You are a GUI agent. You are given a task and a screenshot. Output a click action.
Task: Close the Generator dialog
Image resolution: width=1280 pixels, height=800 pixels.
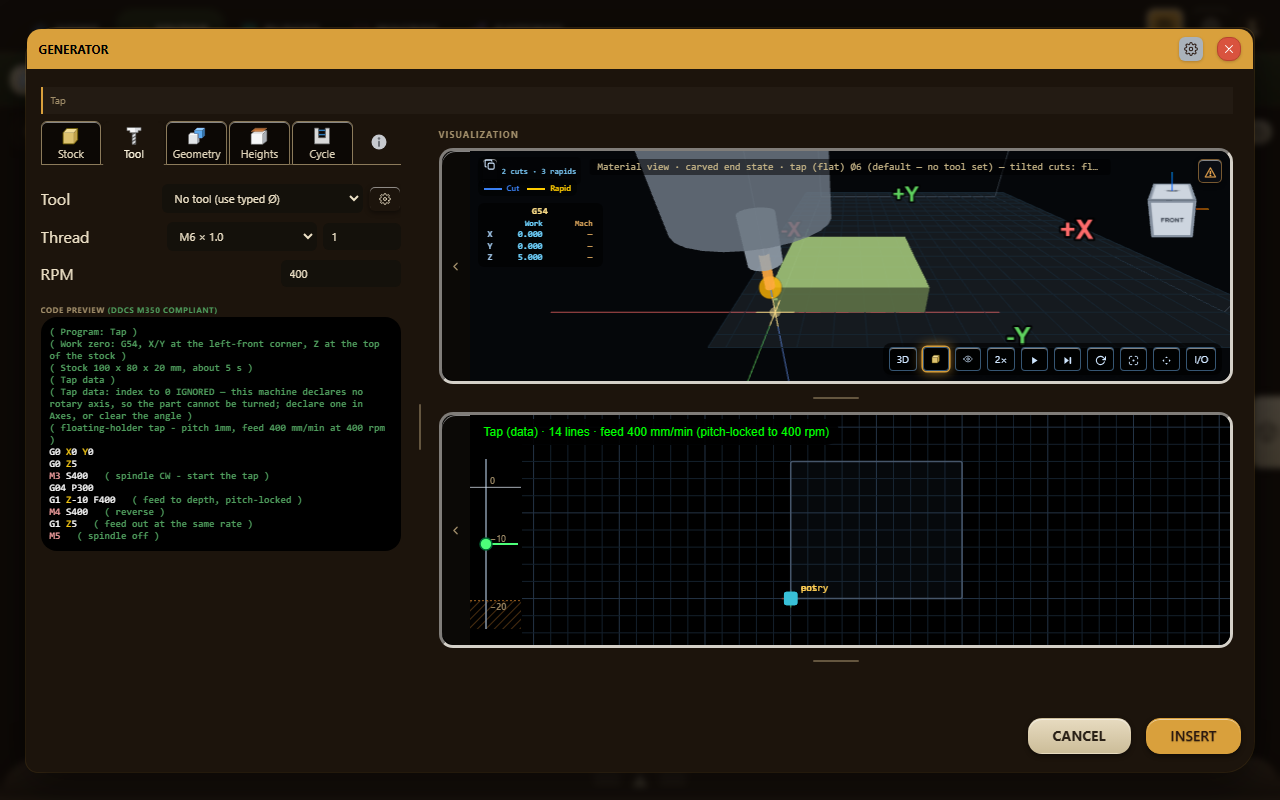[x=1229, y=49]
